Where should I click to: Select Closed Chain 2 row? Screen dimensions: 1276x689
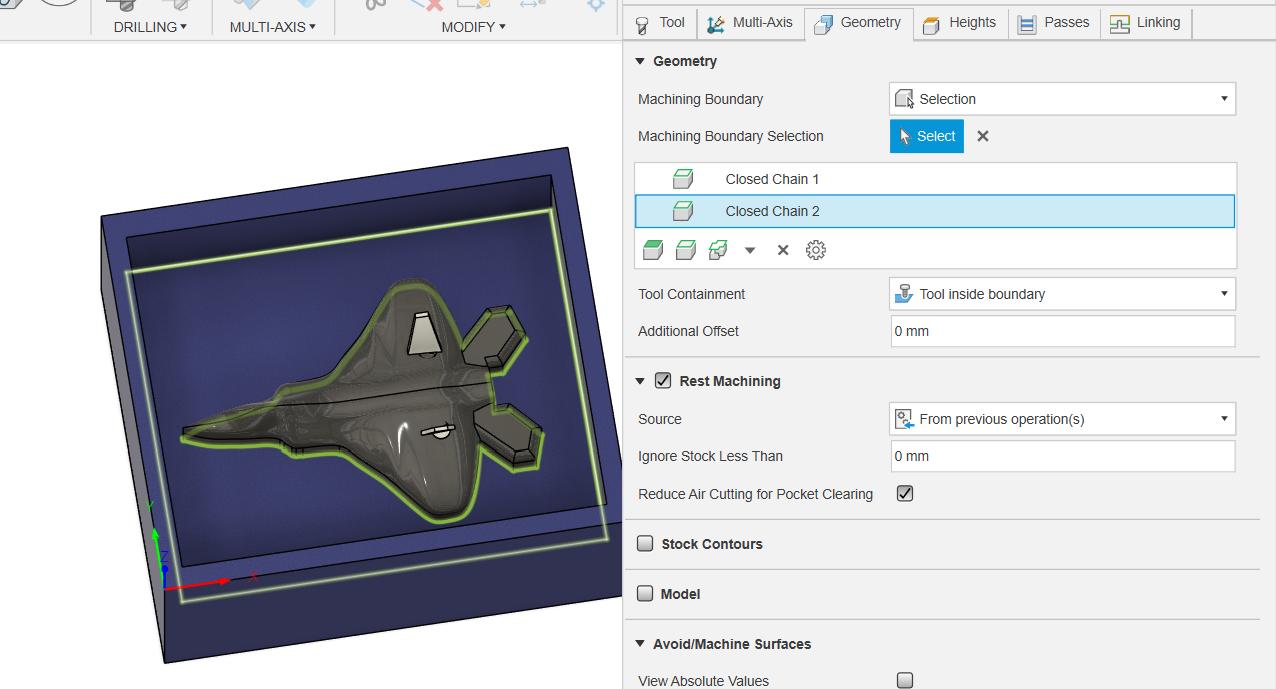coord(935,211)
